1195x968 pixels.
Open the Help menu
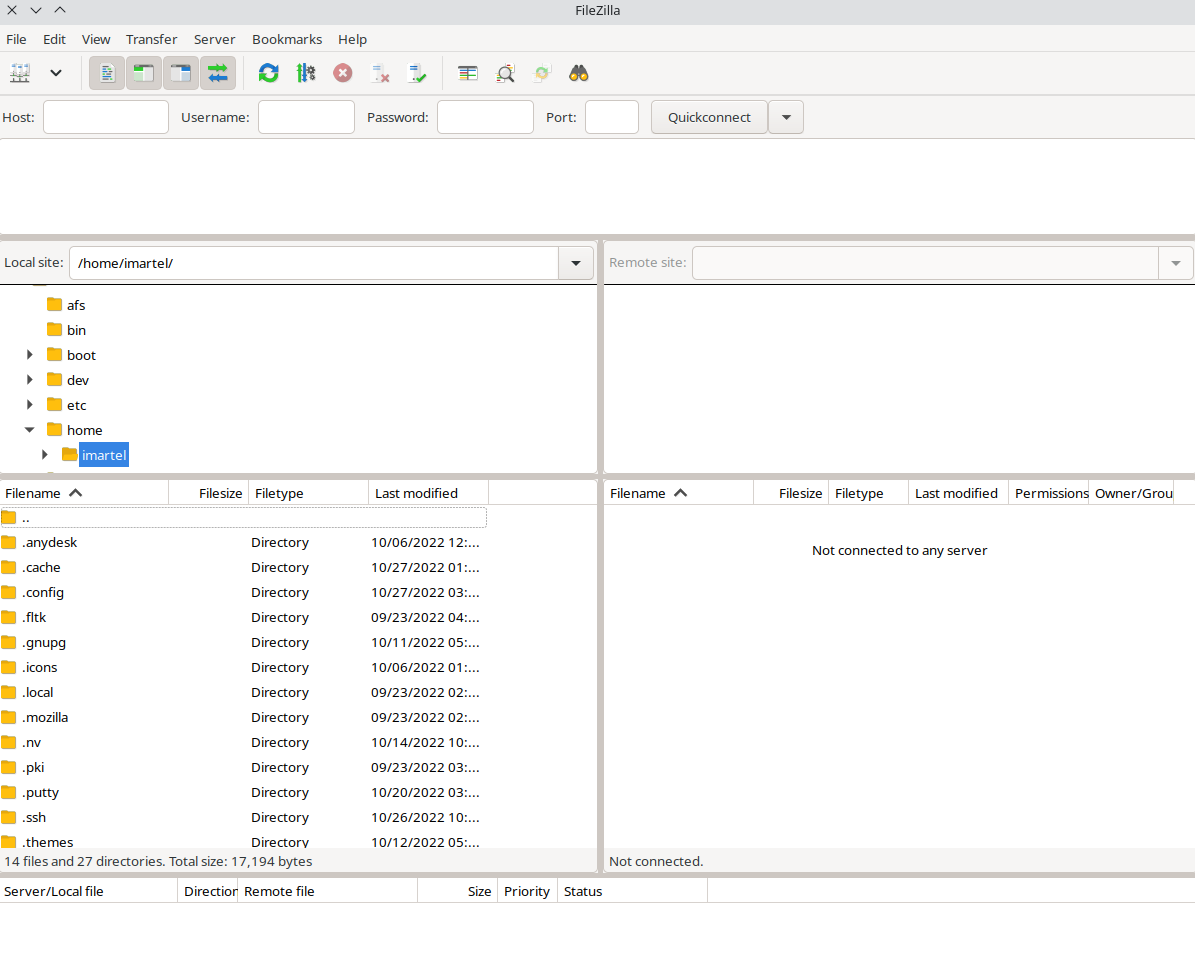[x=353, y=39]
